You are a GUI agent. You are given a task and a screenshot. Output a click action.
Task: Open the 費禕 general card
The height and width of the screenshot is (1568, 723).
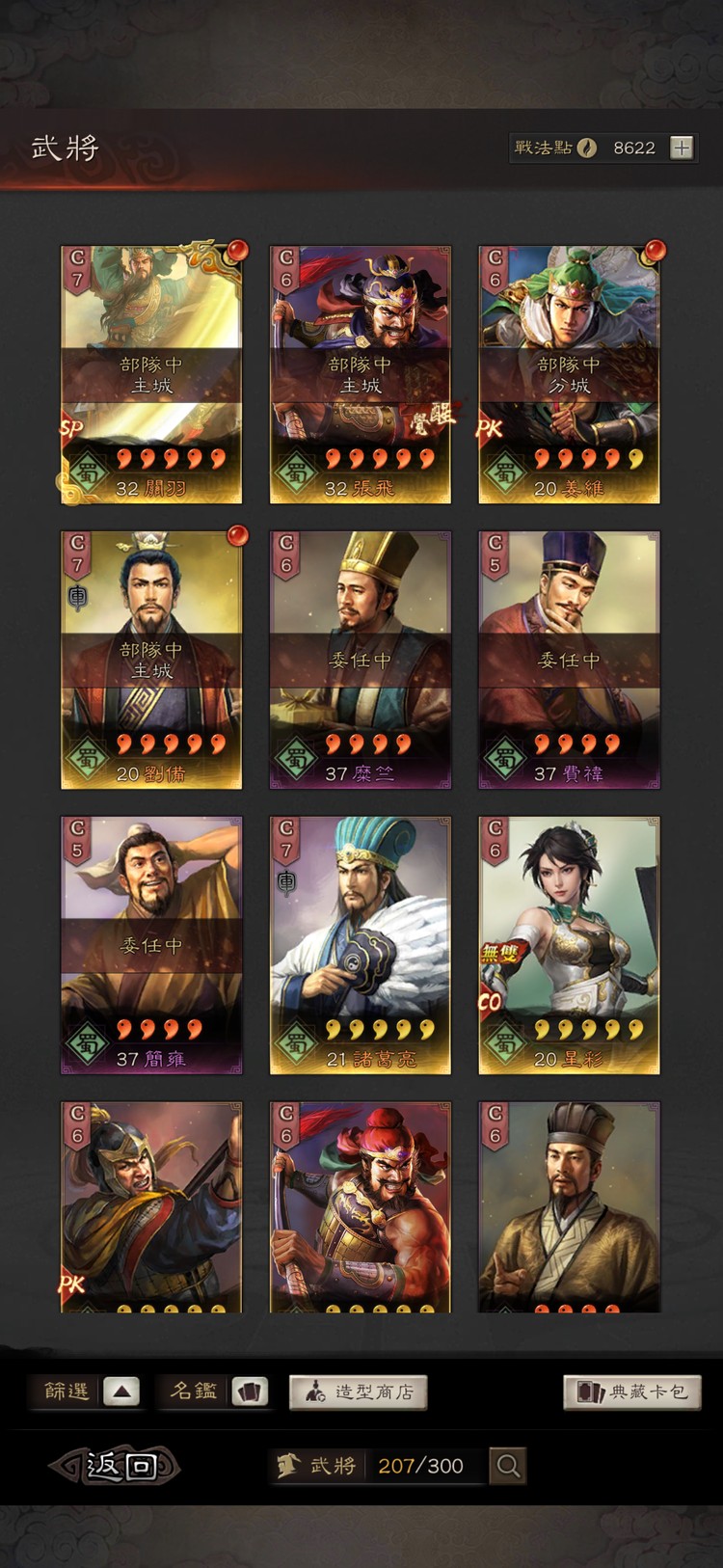pos(569,660)
